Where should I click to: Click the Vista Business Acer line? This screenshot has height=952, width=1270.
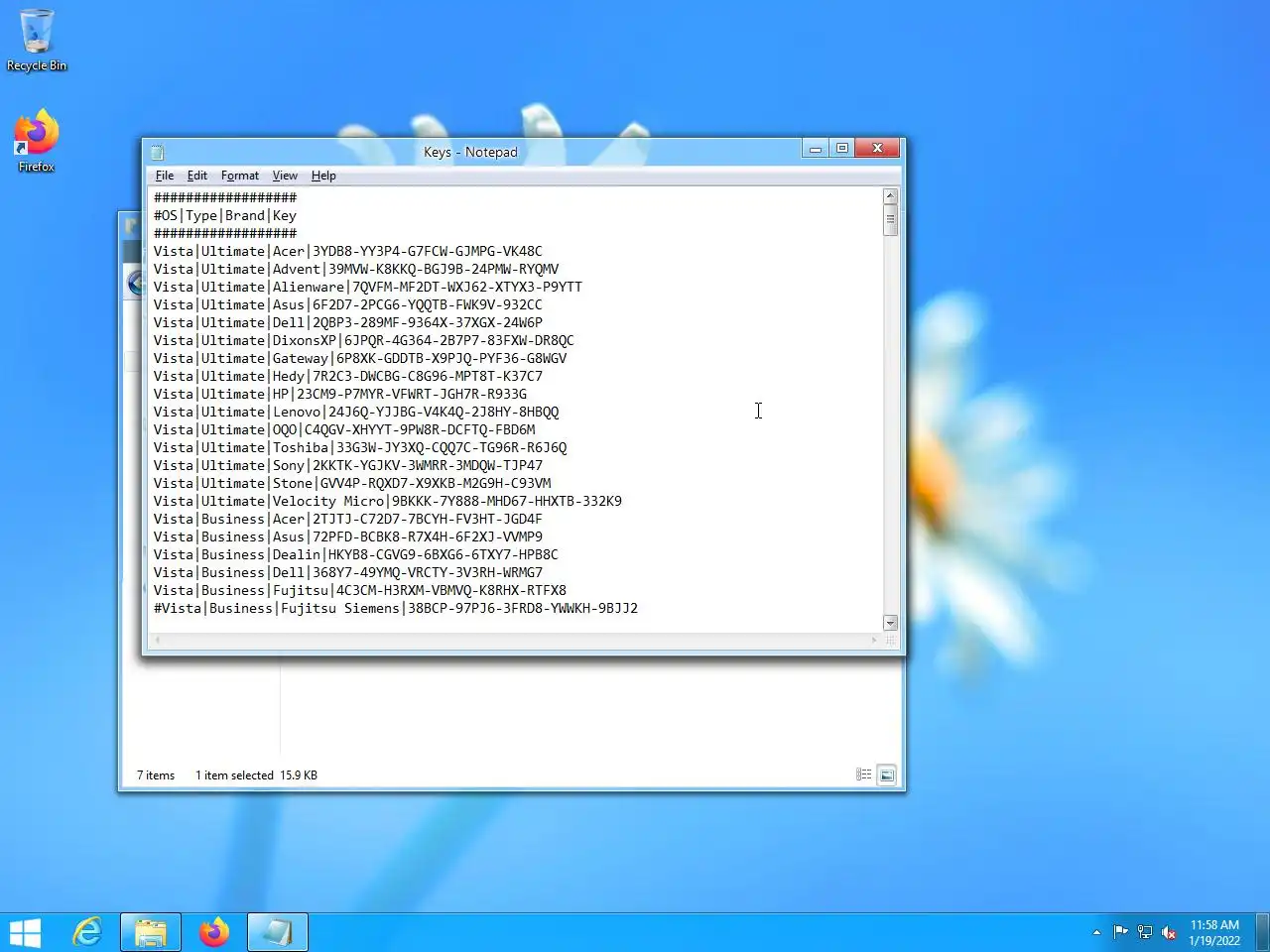point(348,519)
